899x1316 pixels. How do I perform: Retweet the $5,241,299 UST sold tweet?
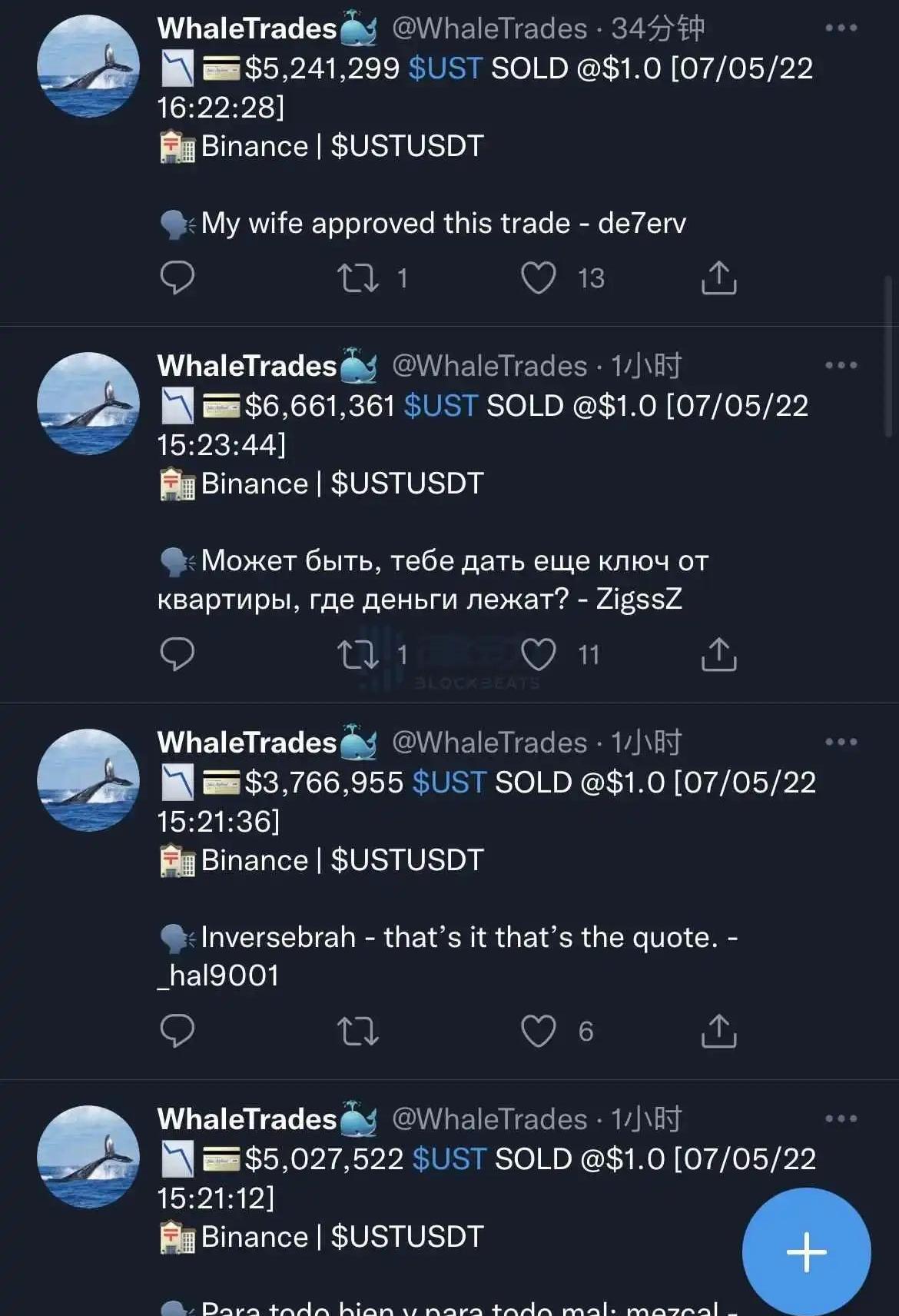click(x=358, y=277)
